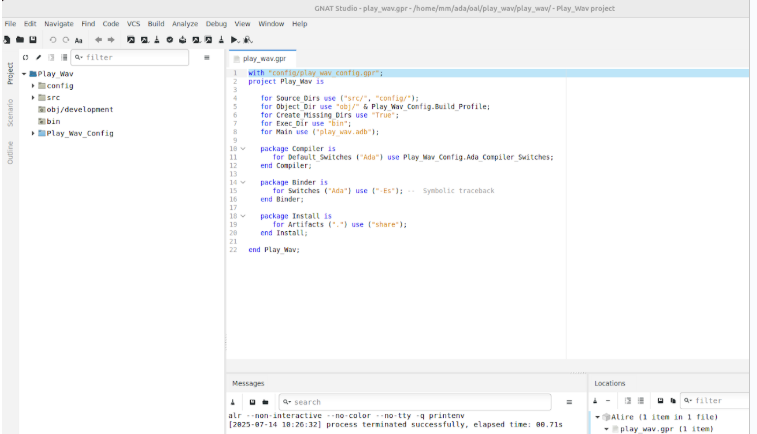Run the main with the play icon

click(235, 40)
